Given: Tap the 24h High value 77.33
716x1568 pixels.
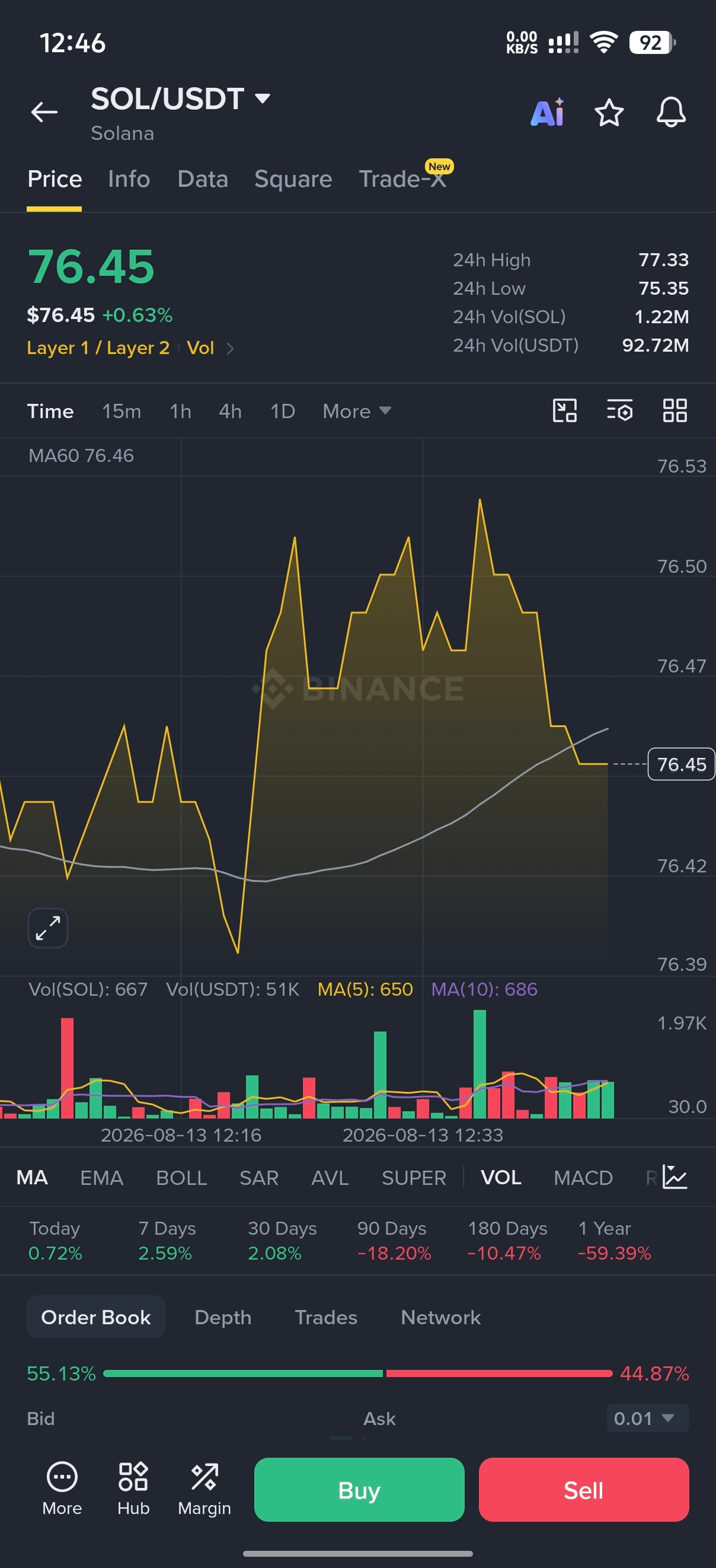Looking at the screenshot, I should point(664,260).
